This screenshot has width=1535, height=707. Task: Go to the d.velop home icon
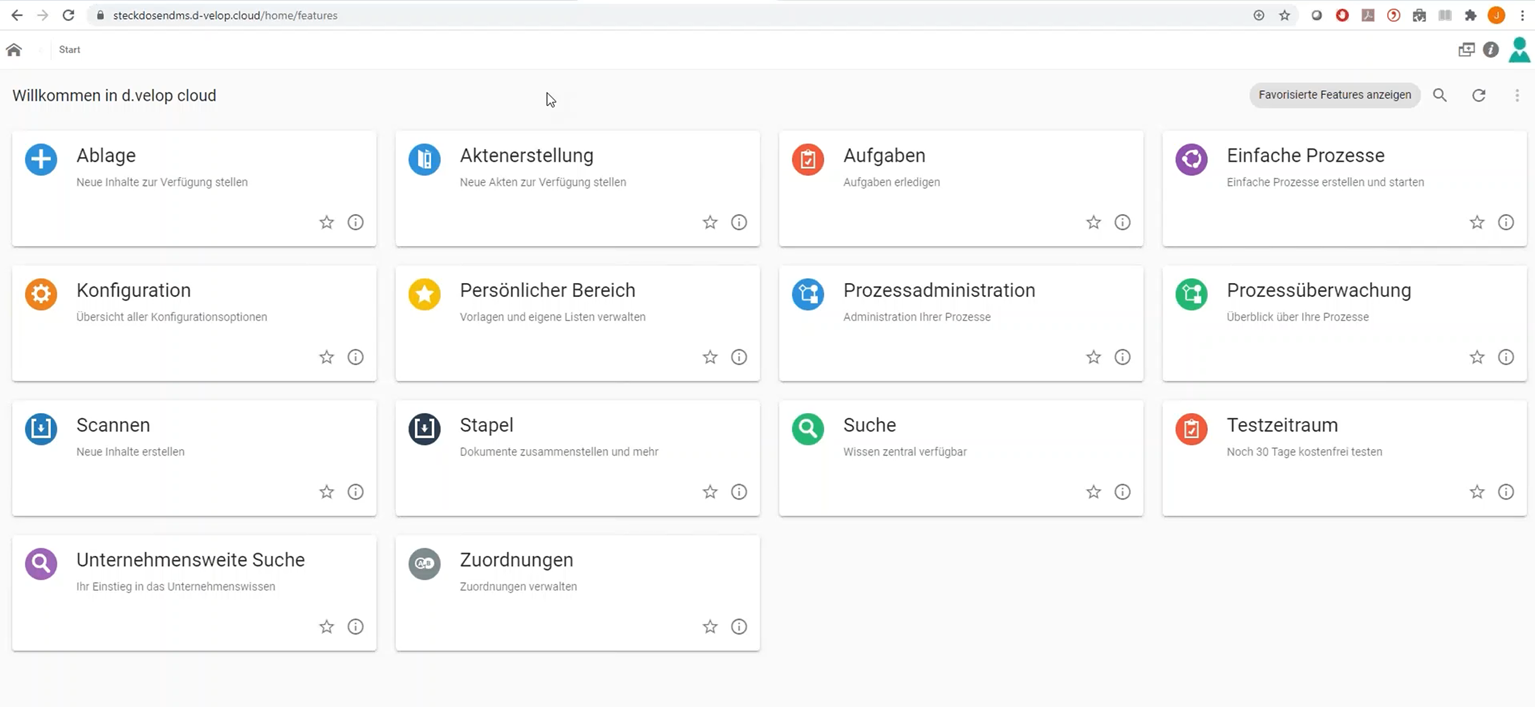[14, 49]
